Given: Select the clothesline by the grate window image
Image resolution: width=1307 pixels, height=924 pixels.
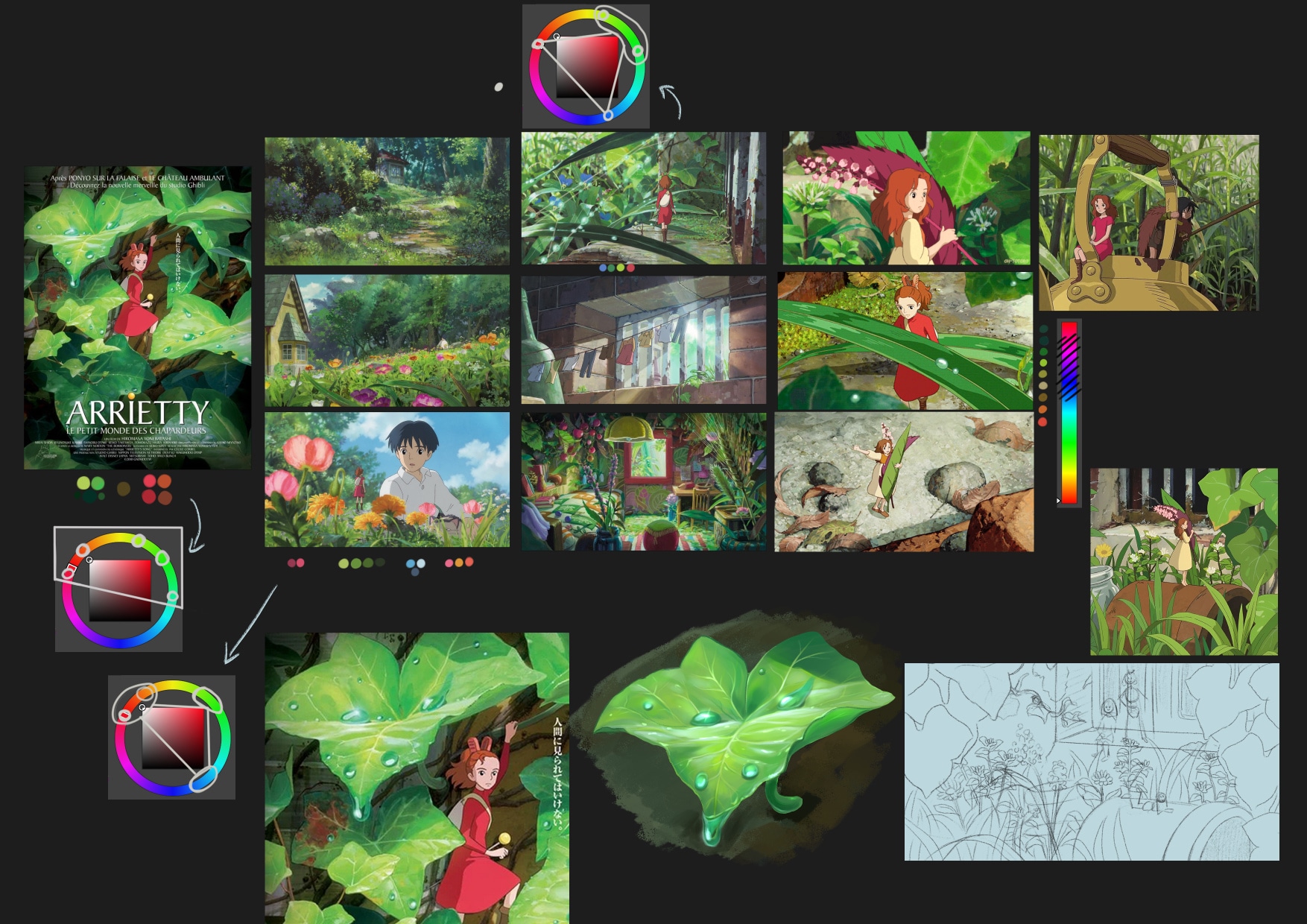Looking at the screenshot, I should 644,339.
